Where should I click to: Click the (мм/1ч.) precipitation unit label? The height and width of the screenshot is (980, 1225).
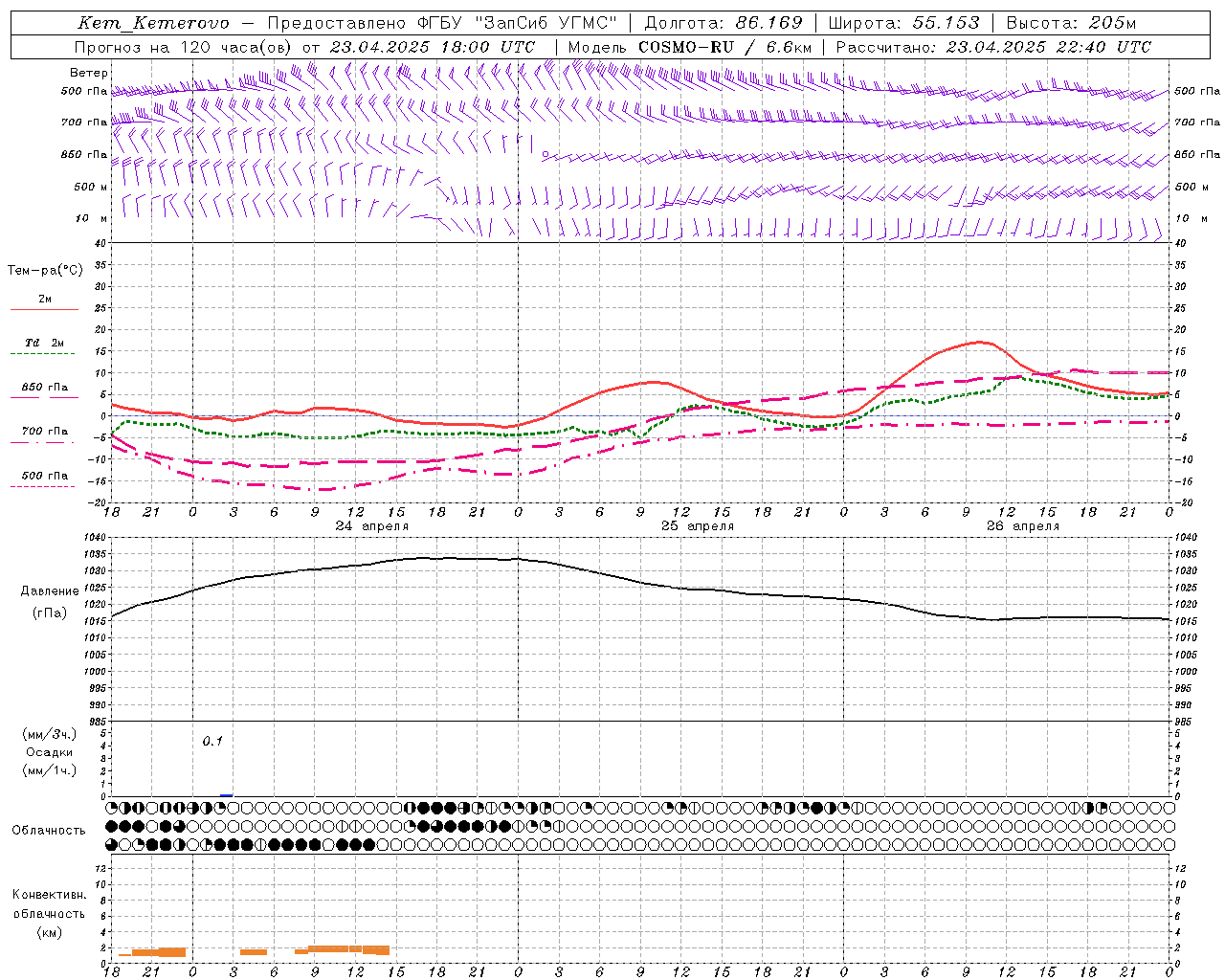click(x=50, y=770)
